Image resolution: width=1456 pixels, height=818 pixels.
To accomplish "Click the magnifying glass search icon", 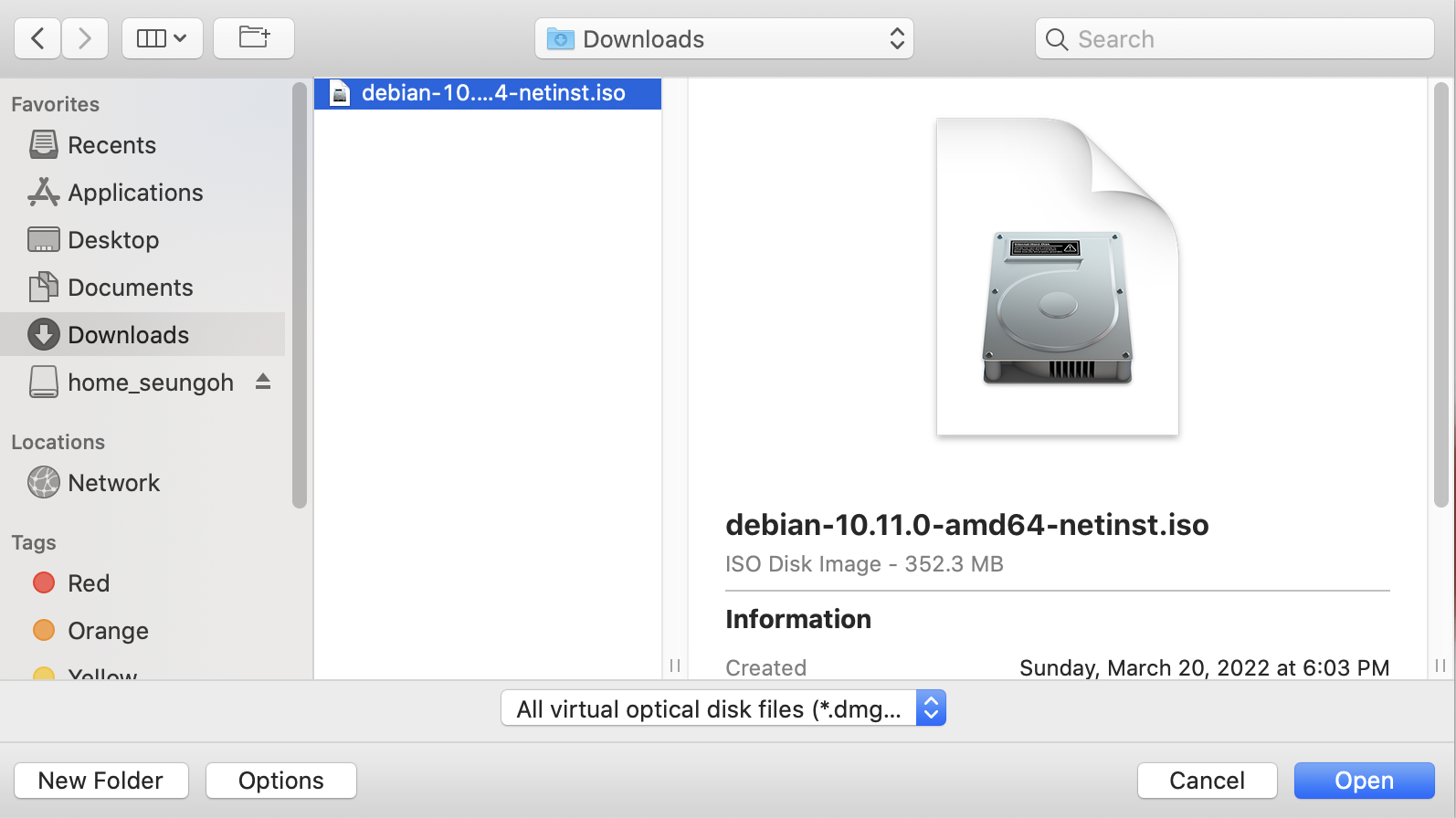I will (x=1057, y=39).
